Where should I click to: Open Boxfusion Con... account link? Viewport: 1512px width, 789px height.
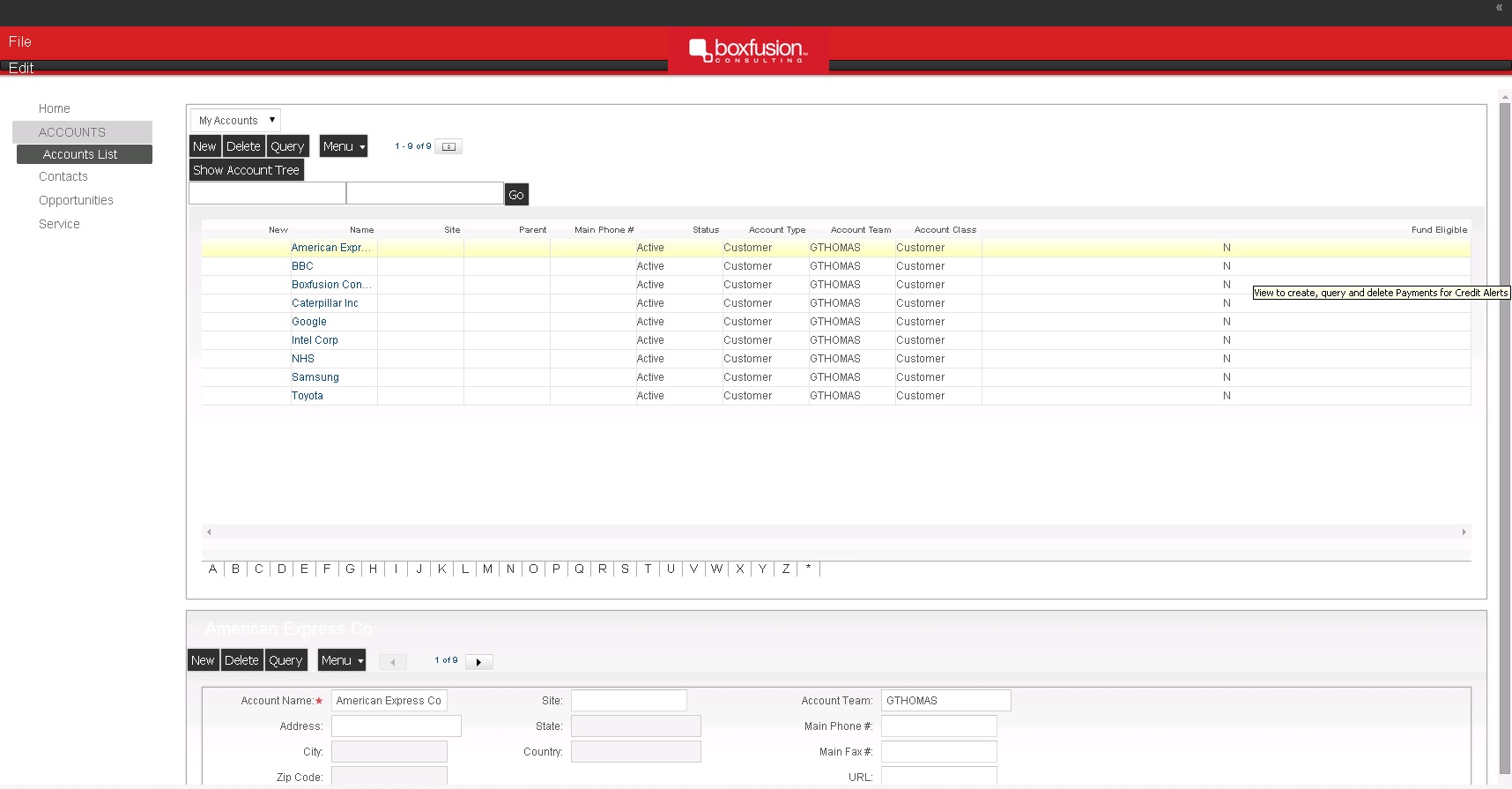(x=331, y=285)
